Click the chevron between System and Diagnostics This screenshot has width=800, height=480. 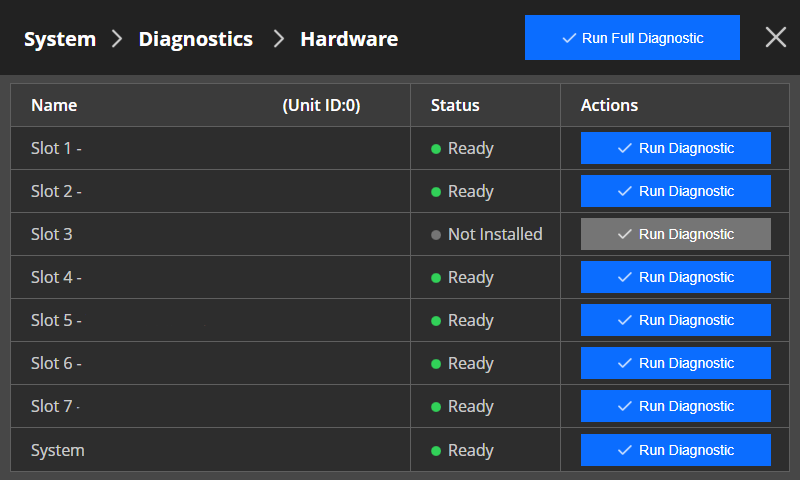tap(117, 39)
